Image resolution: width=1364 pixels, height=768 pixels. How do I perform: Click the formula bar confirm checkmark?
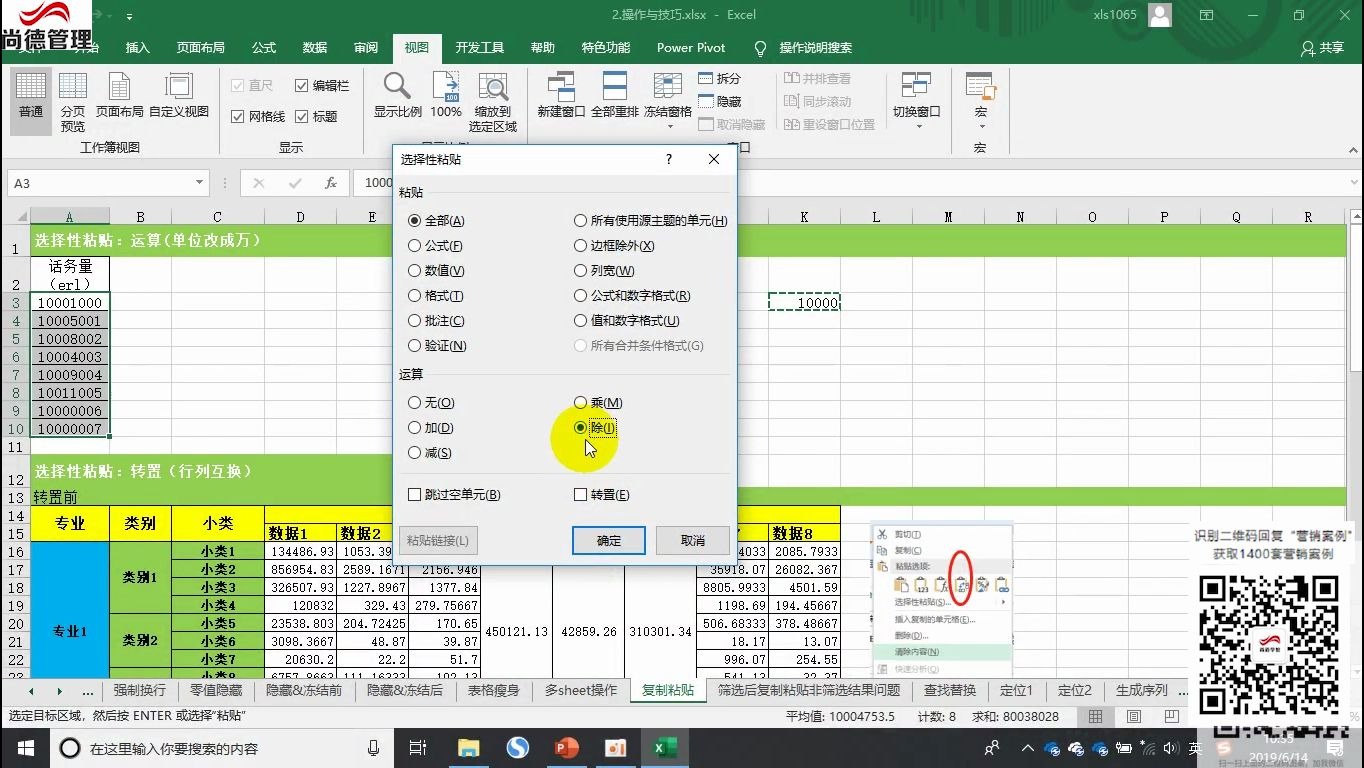tap(295, 183)
